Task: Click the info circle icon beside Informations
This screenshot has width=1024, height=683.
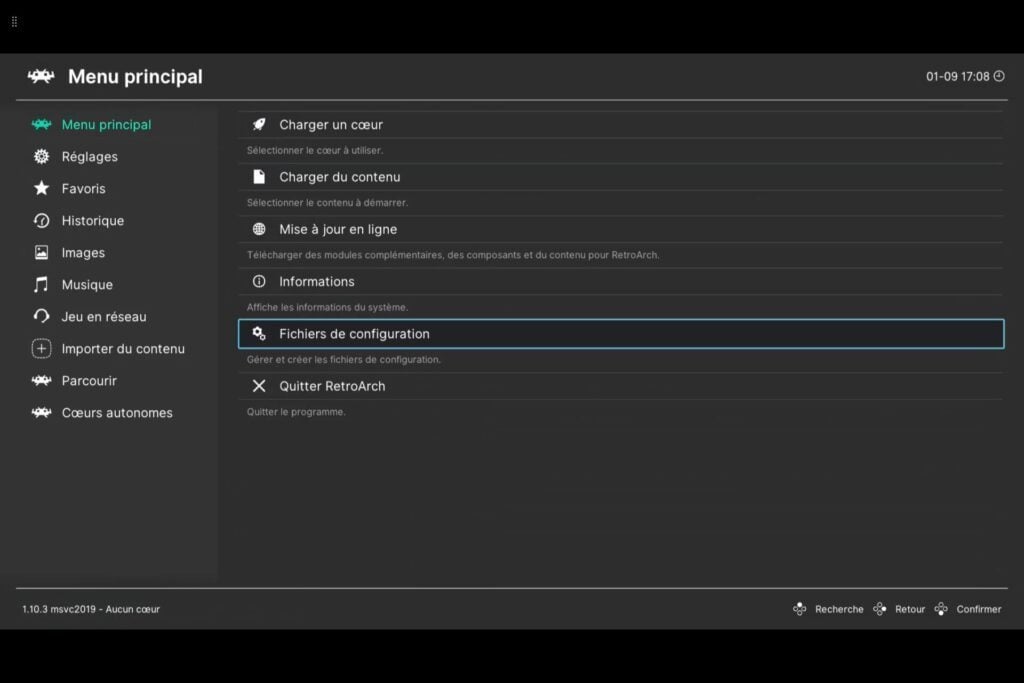Action: coord(259,281)
